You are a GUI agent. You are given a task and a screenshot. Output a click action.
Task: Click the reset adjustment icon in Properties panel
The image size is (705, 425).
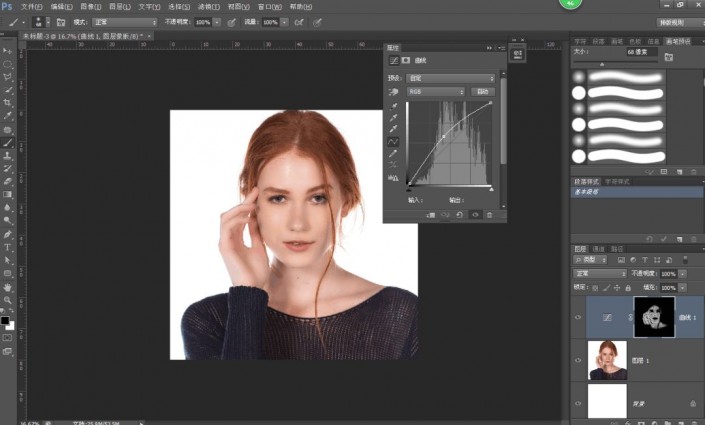[x=459, y=214]
